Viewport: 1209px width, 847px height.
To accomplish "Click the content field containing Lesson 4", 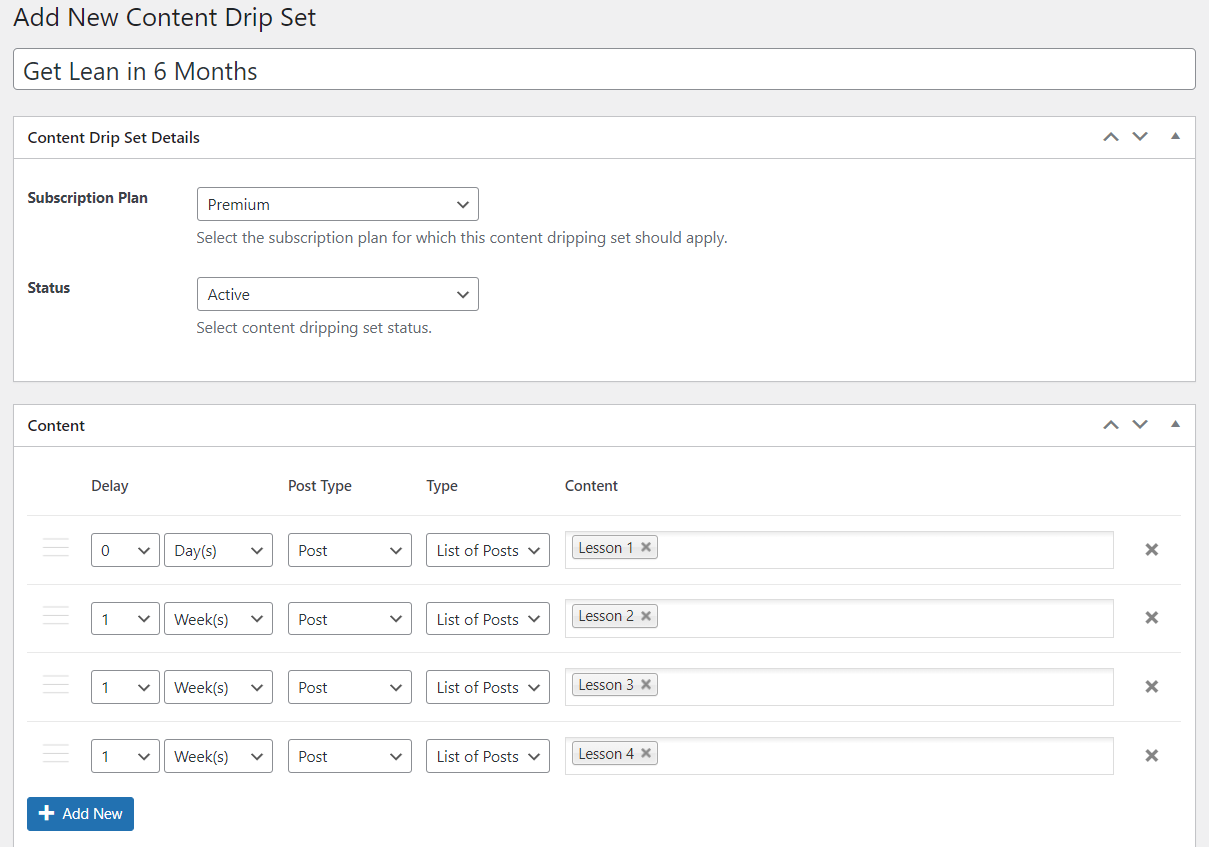I will coord(839,755).
